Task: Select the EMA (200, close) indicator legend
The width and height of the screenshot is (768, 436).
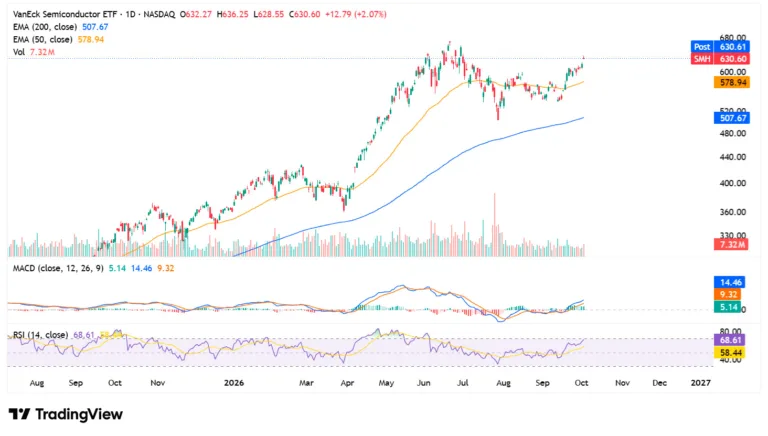Action: [x=60, y=27]
